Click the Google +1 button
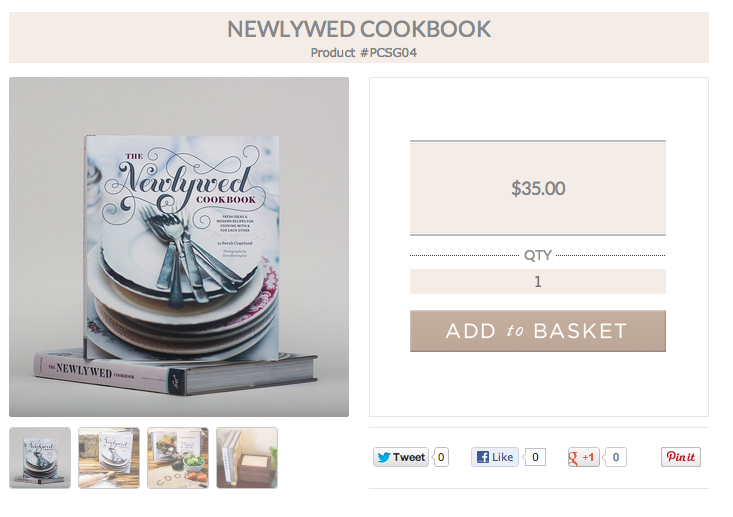Screen dimensions: 733x517 (583, 457)
